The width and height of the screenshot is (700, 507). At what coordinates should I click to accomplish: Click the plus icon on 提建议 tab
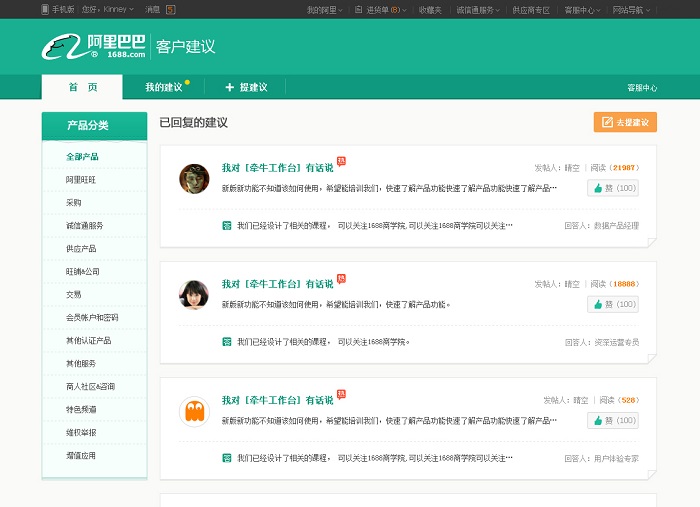[x=229, y=88]
